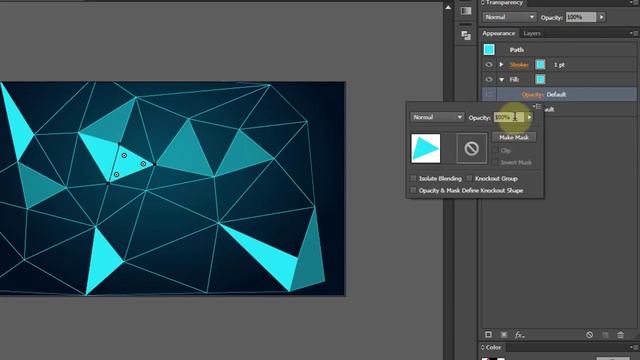Check Opacity & Mask Define Knockout Shape
The width and height of the screenshot is (640, 360).
pos(413,190)
